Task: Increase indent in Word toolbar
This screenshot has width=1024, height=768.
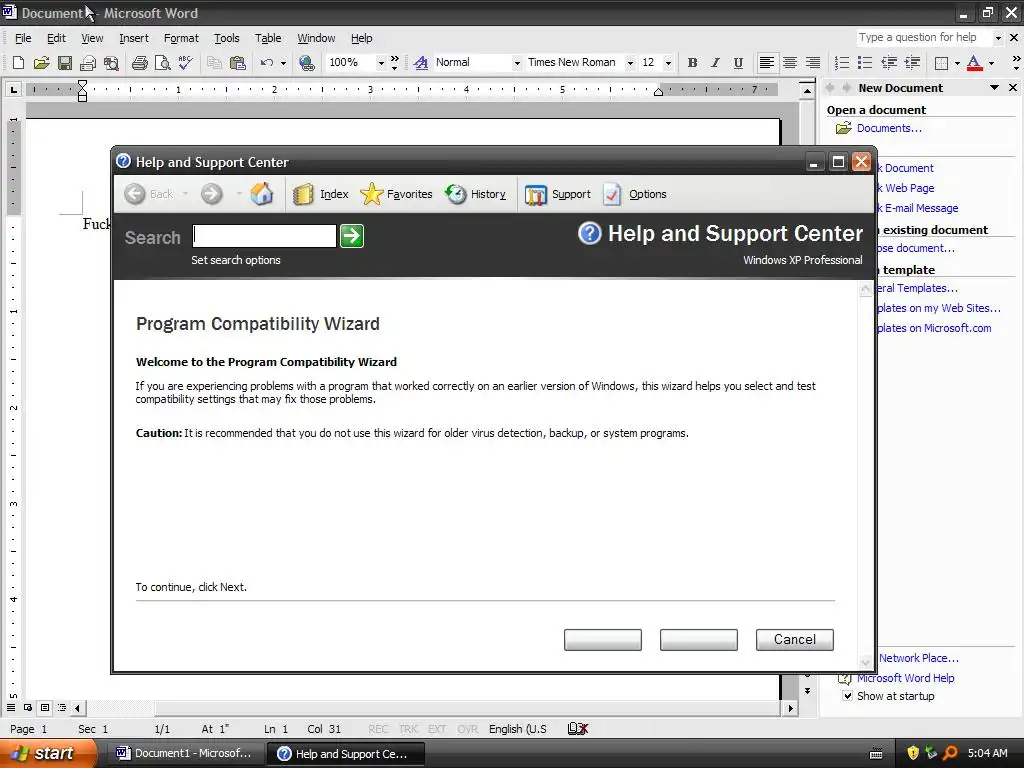Action: point(912,63)
